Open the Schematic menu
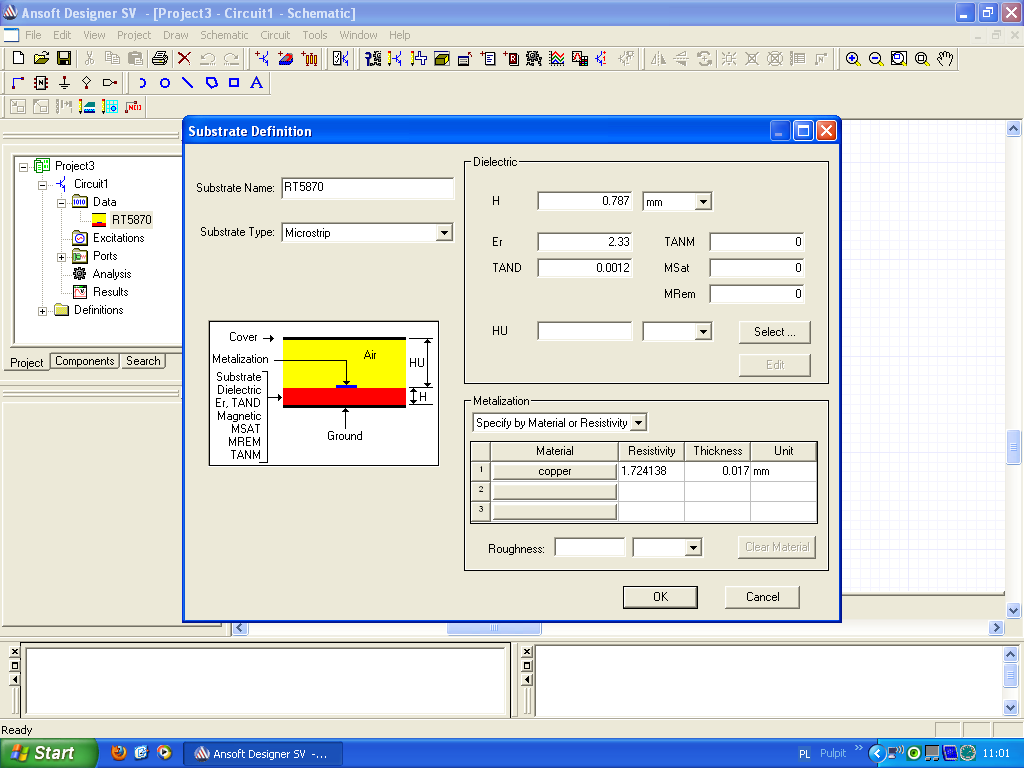1024x768 pixels. coord(224,34)
